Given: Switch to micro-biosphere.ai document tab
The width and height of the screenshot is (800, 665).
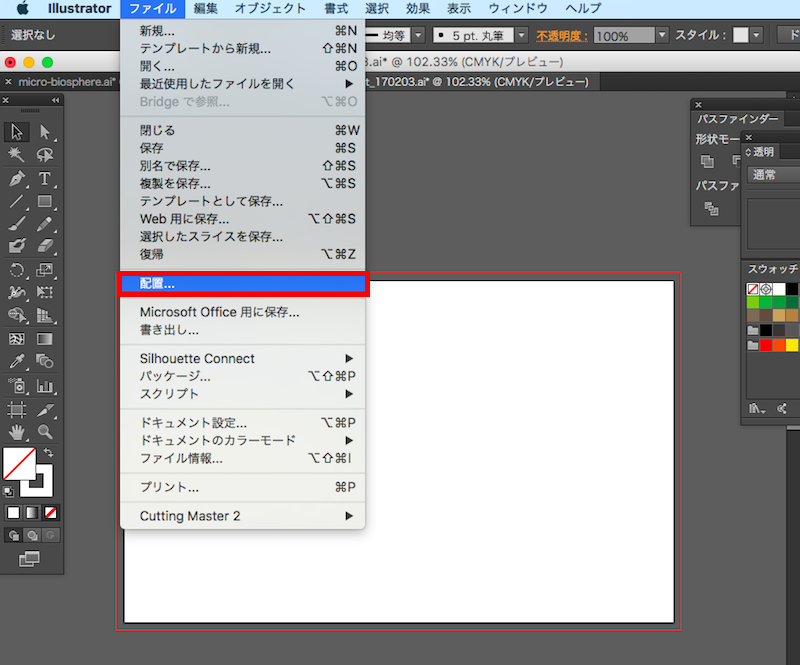Looking at the screenshot, I should click(x=67, y=82).
